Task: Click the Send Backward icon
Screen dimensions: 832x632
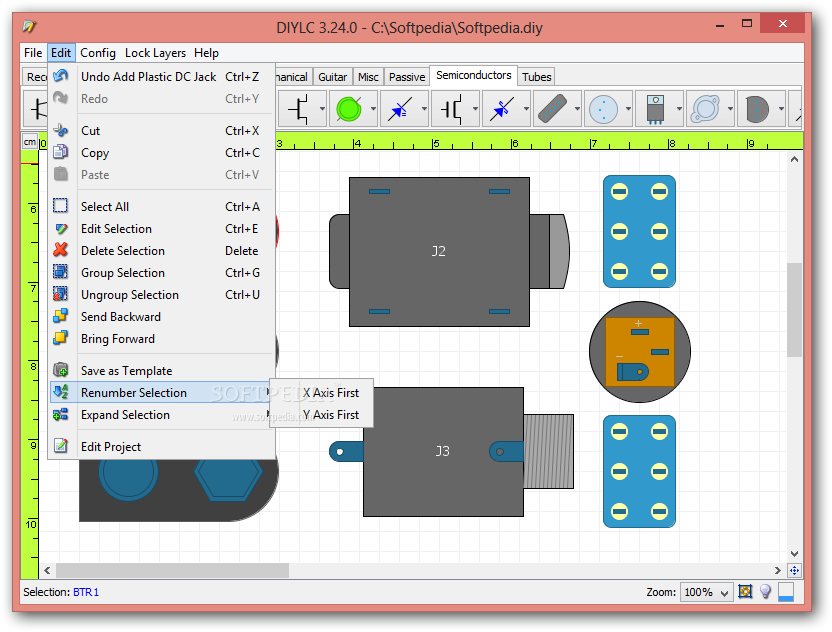Action: tap(61, 316)
